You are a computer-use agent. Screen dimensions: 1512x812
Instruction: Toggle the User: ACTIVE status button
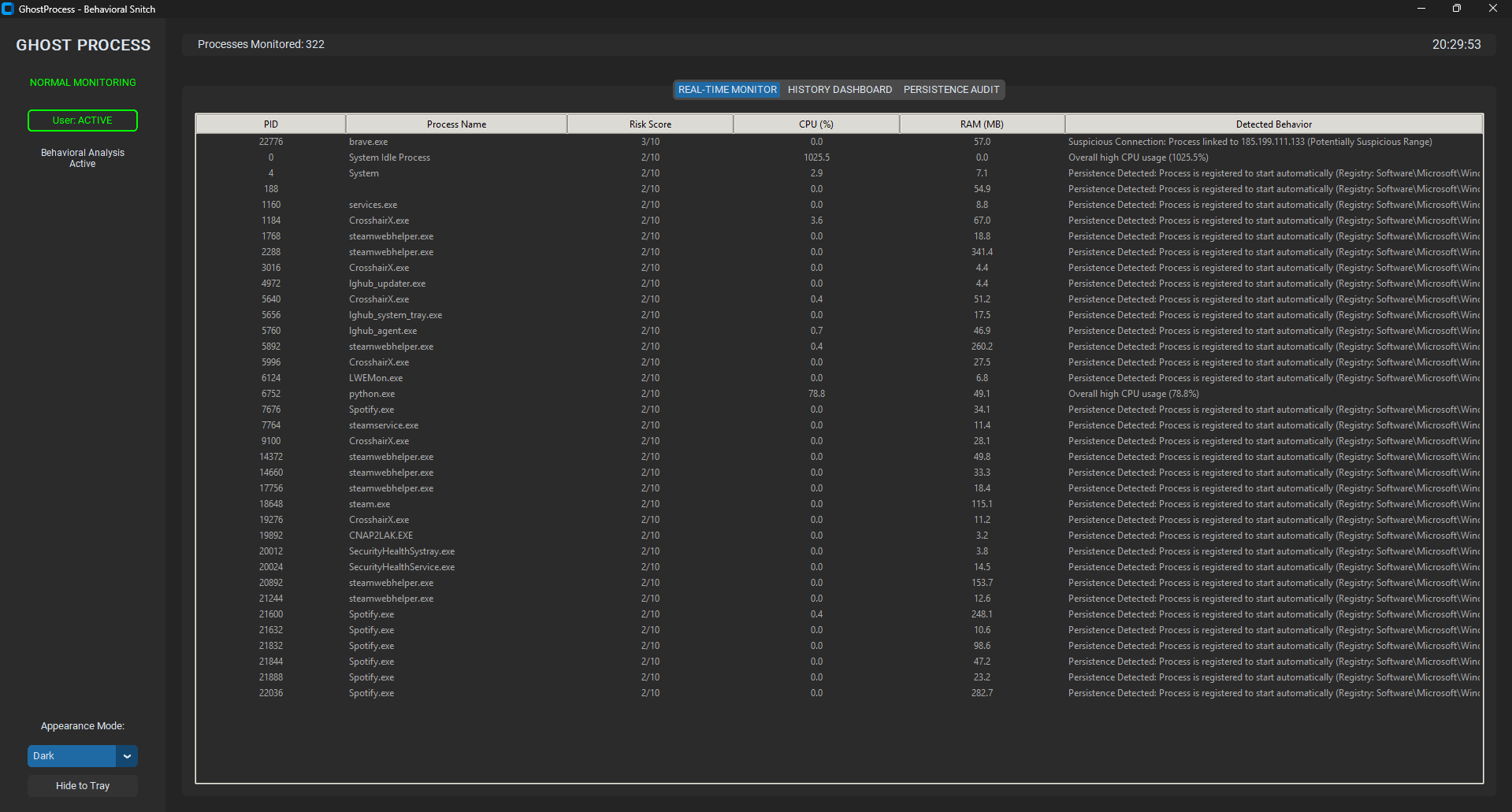pyautogui.click(x=83, y=121)
